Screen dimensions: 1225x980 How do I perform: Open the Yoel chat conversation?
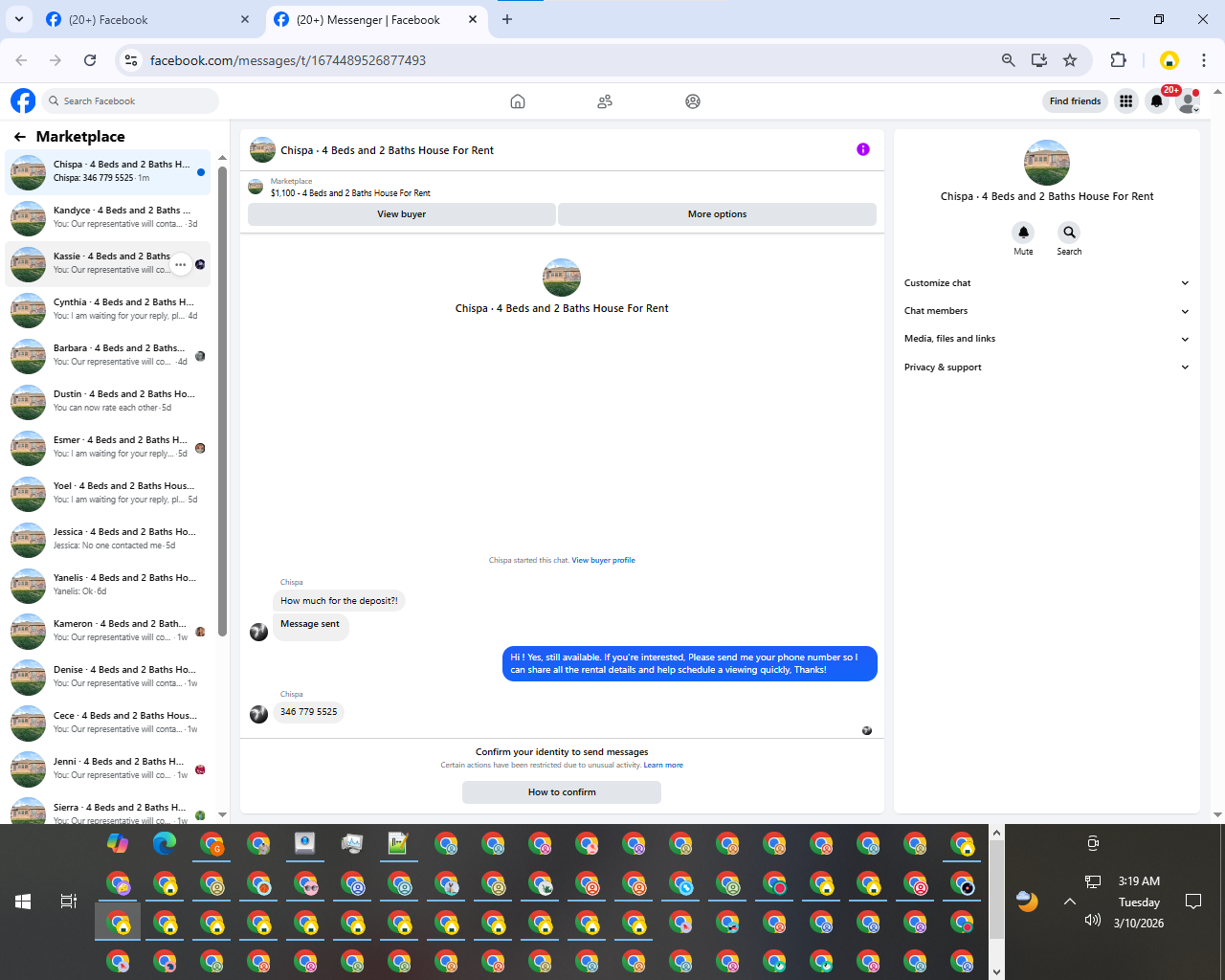107,493
